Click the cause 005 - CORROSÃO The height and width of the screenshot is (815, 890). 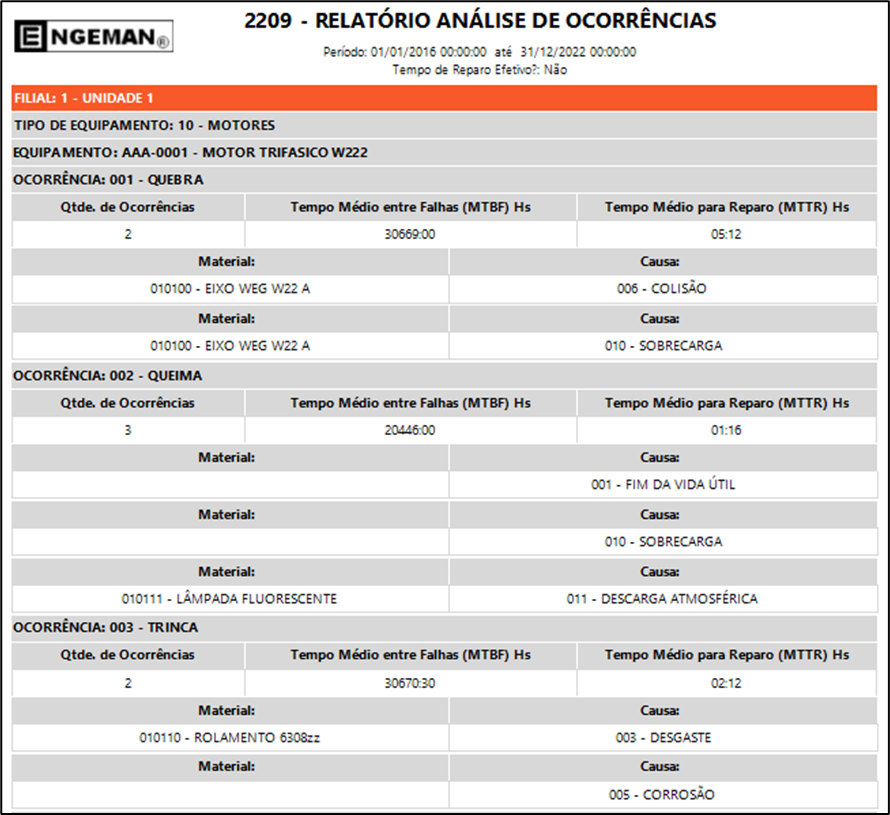click(662, 795)
